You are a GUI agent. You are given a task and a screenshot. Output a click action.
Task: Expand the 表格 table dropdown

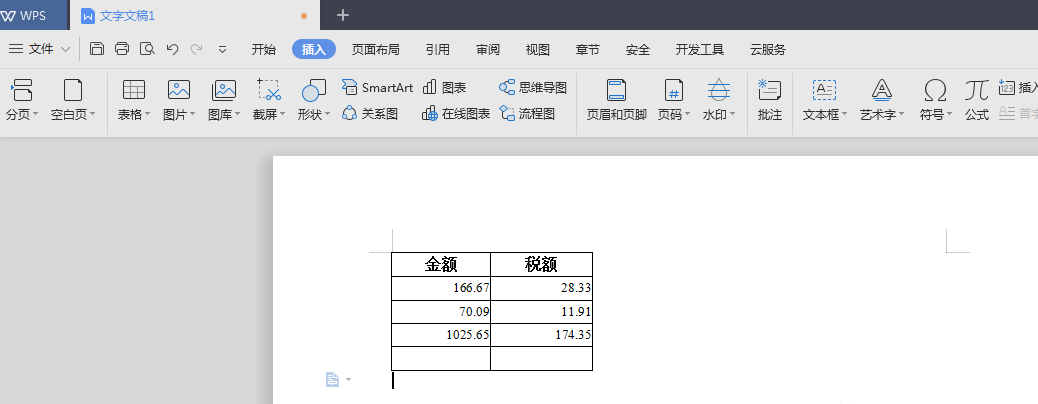coord(134,115)
